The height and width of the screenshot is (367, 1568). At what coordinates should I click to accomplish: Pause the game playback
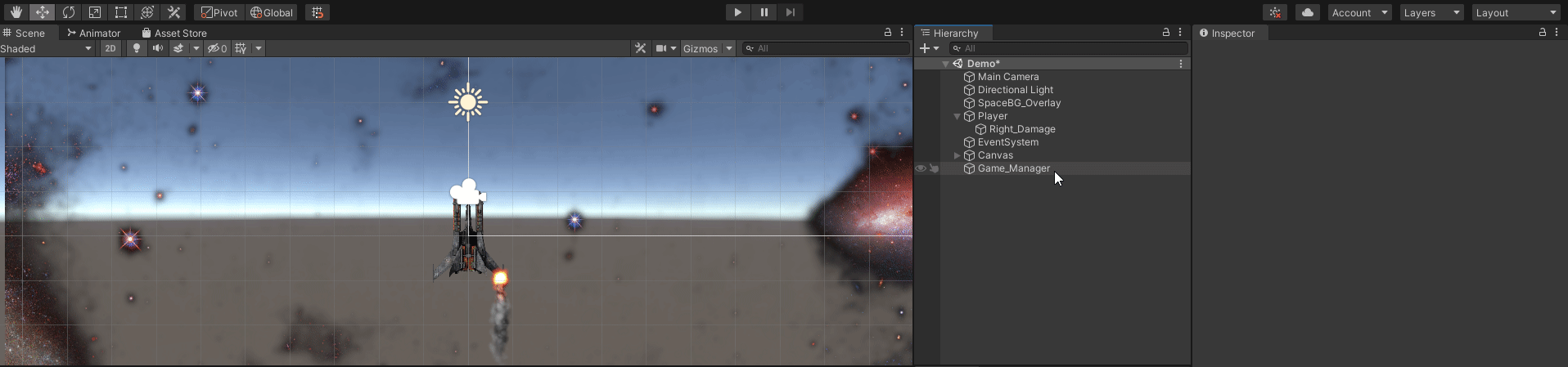(x=764, y=12)
